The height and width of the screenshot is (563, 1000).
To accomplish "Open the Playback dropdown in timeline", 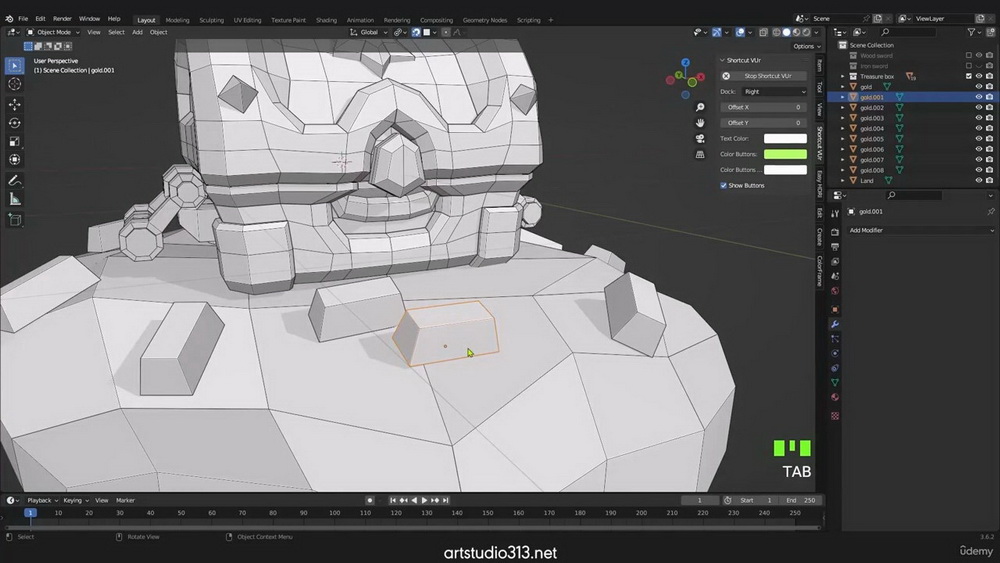I will pyautogui.click(x=43, y=501).
